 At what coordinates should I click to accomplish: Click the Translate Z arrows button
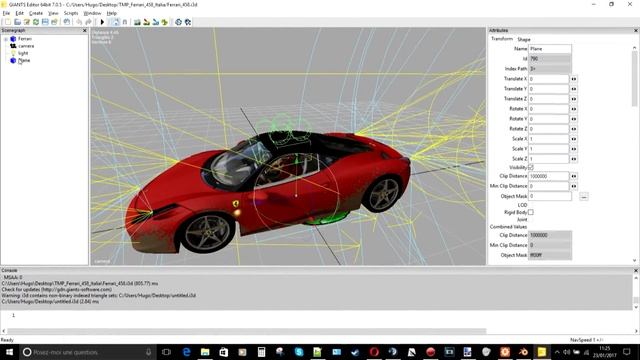(x=574, y=99)
